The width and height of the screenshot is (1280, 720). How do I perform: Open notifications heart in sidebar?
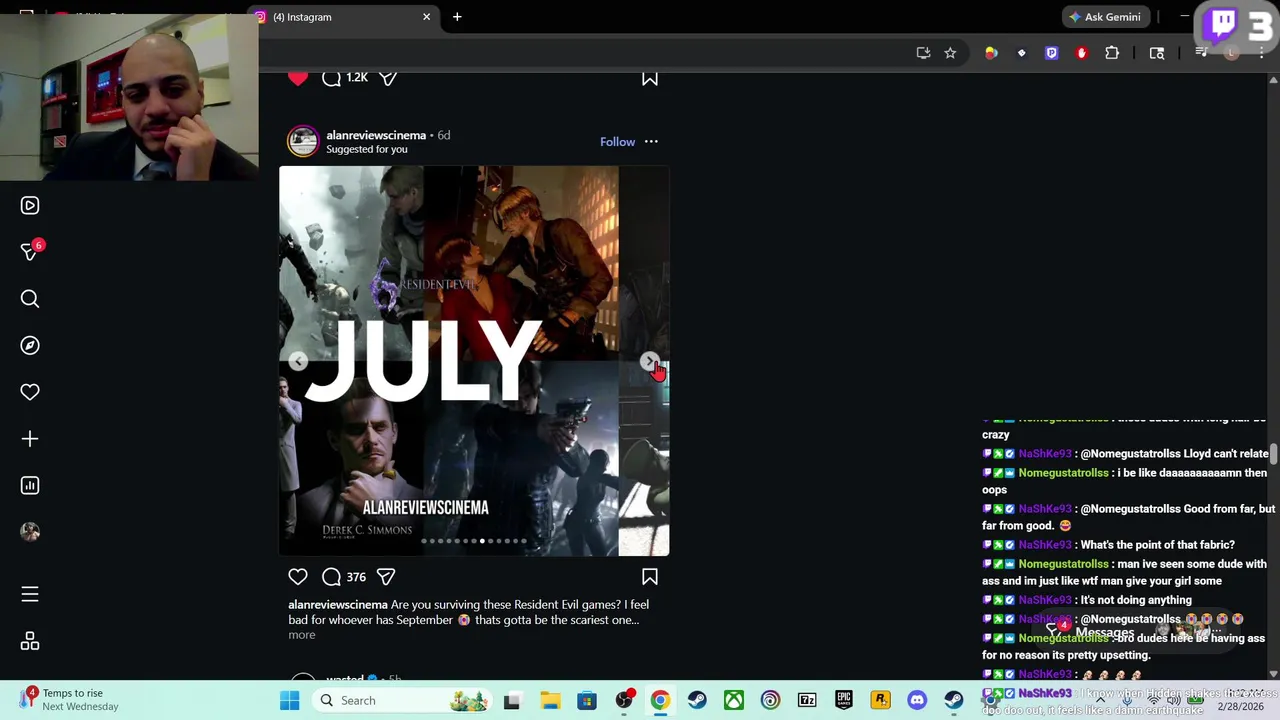click(x=30, y=392)
